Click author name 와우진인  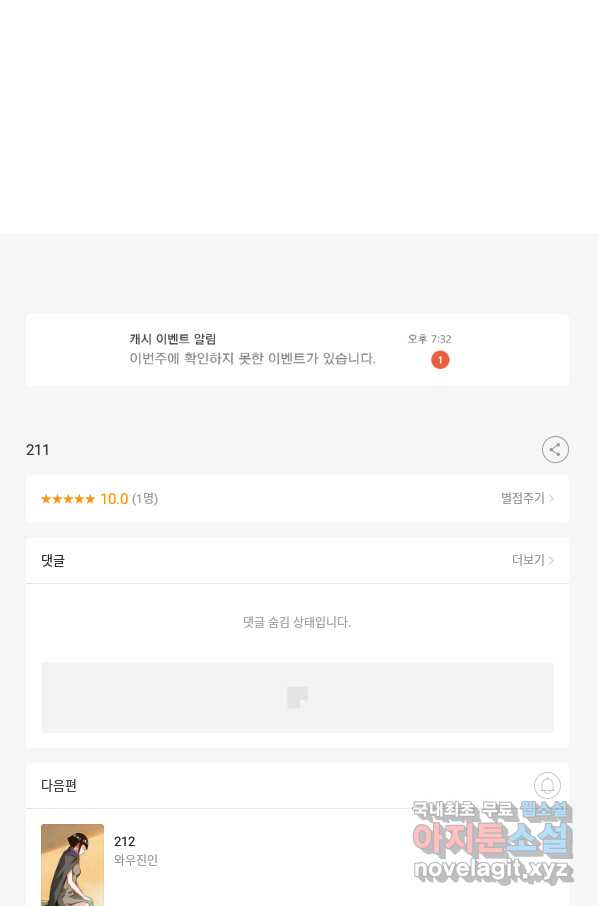(136, 860)
